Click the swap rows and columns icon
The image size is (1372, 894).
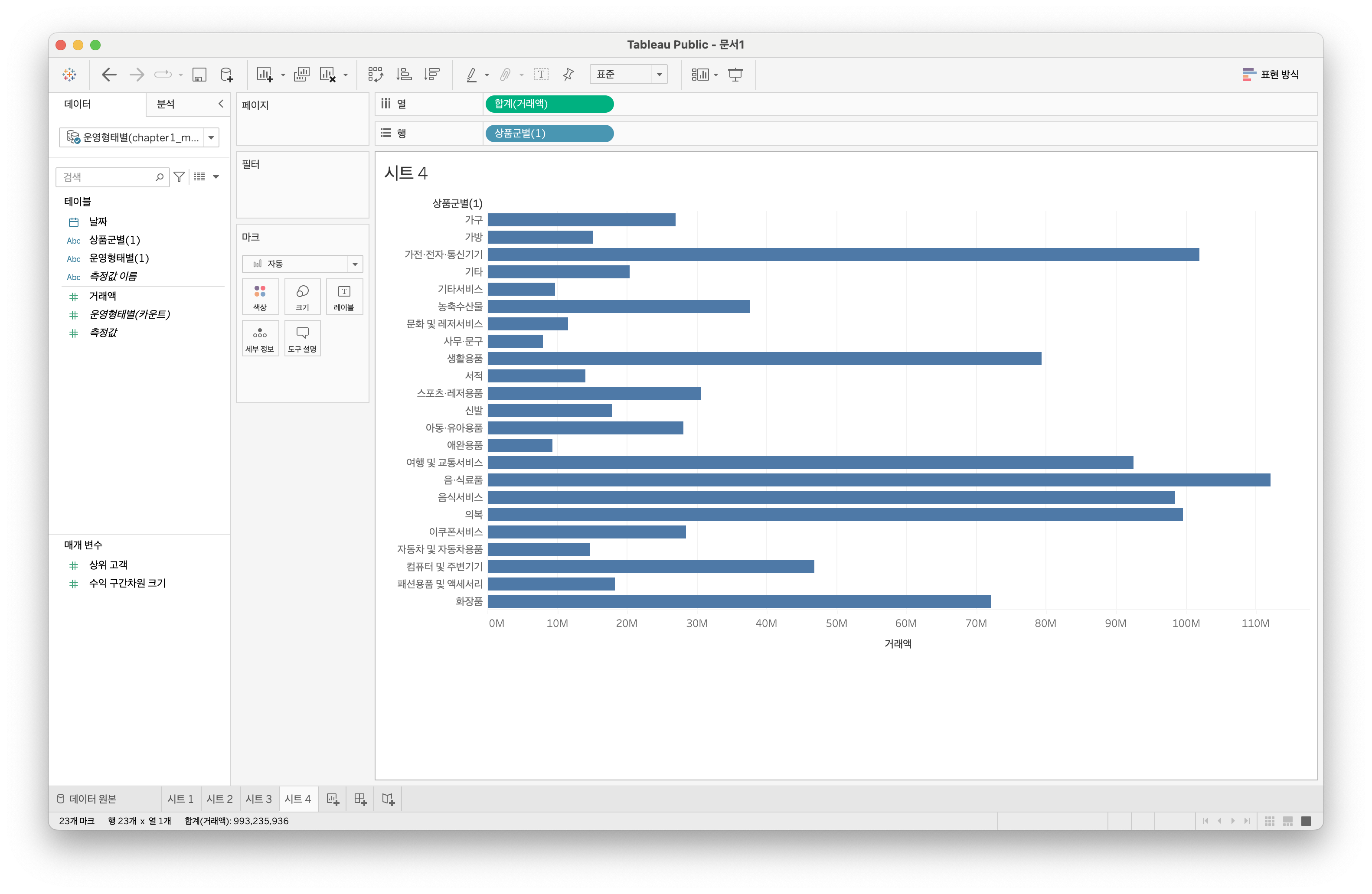(375, 75)
